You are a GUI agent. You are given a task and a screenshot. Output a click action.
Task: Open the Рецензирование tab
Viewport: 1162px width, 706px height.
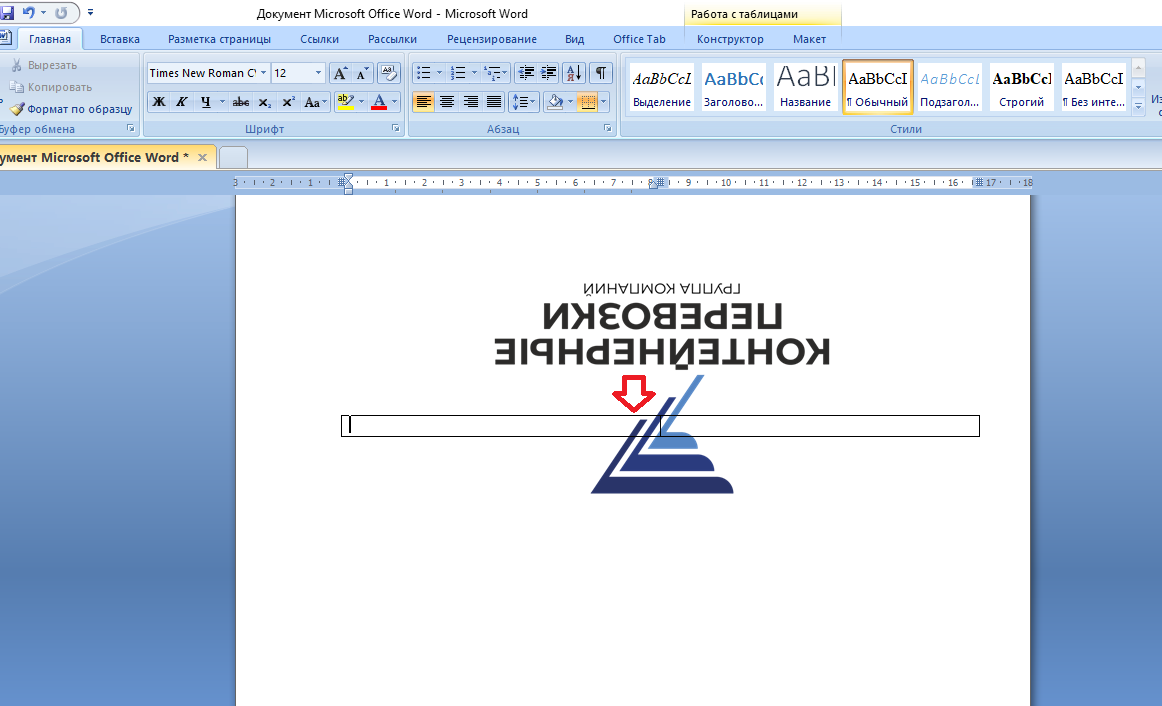click(x=491, y=39)
